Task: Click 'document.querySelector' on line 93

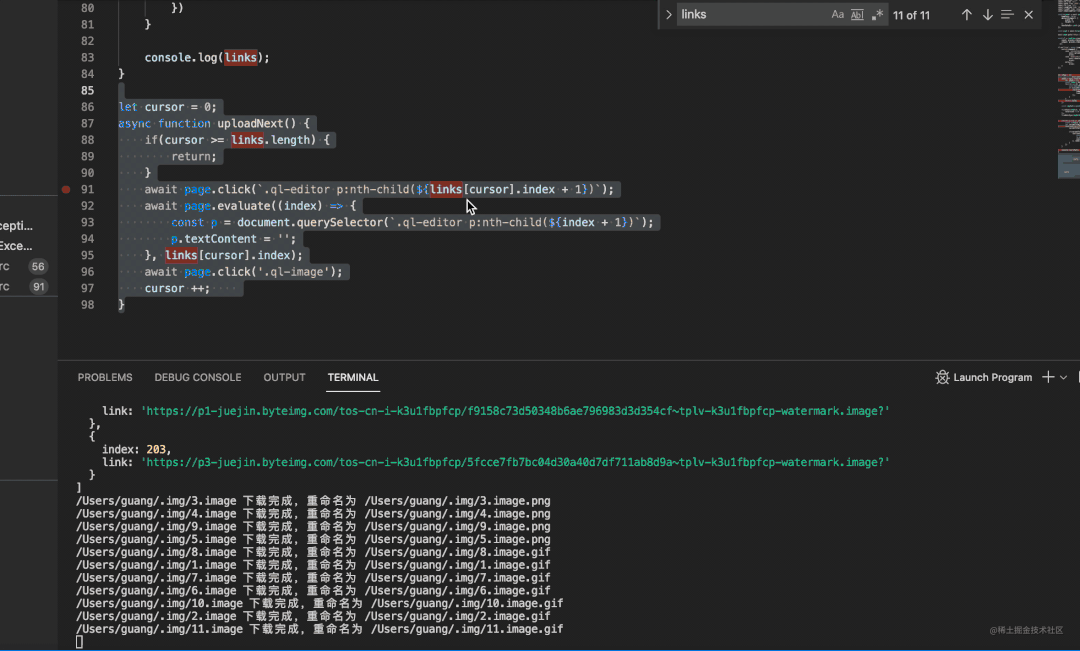Action: [x=310, y=222]
